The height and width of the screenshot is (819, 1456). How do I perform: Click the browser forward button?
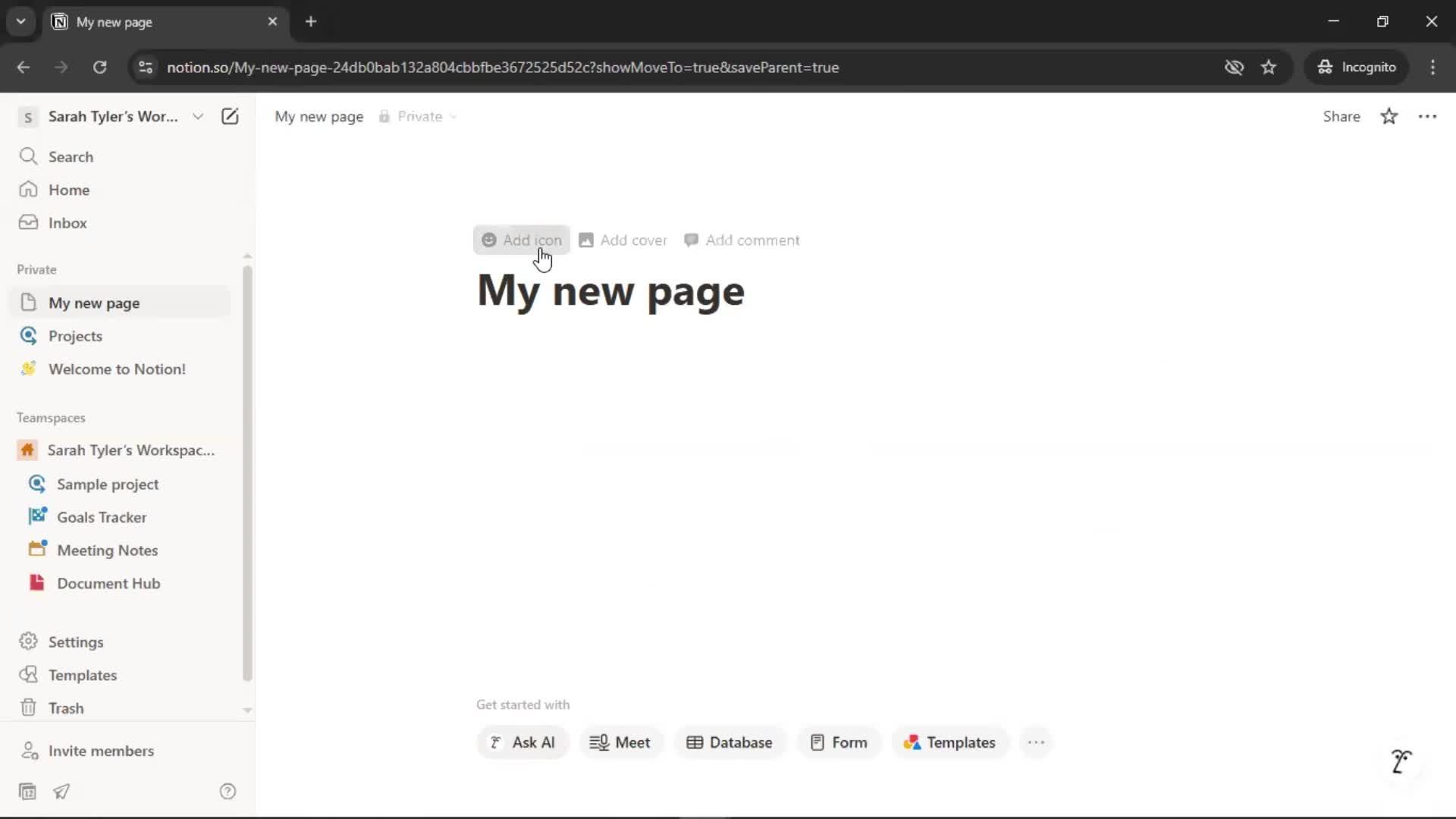tap(61, 67)
